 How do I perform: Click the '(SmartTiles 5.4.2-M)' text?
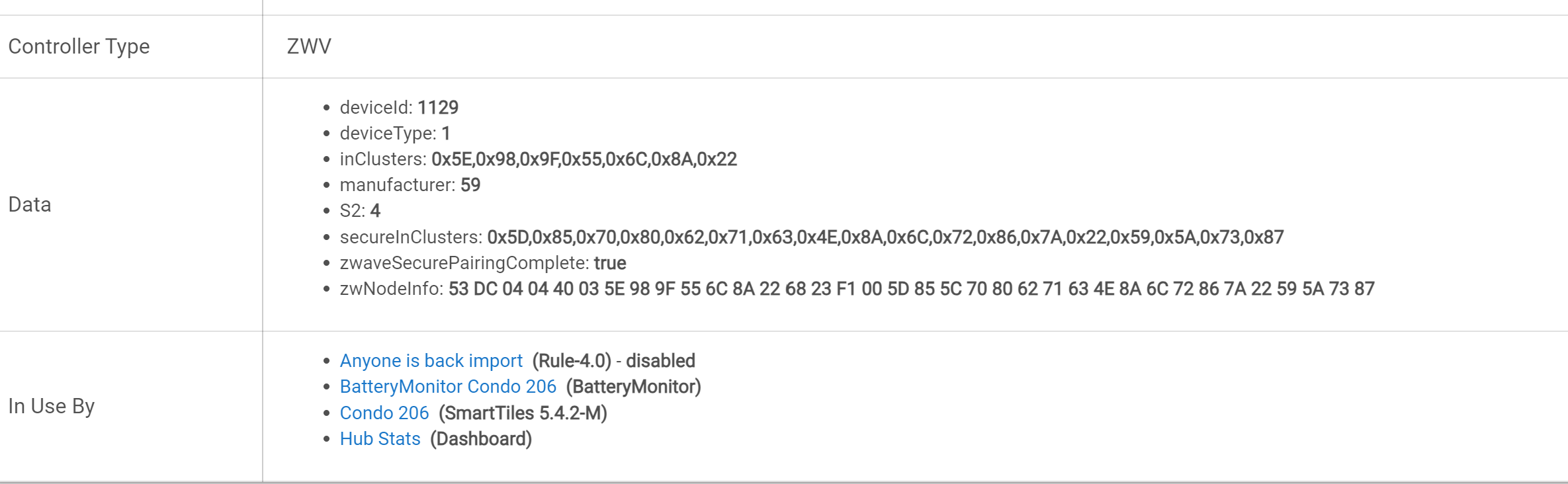point(523,413)
